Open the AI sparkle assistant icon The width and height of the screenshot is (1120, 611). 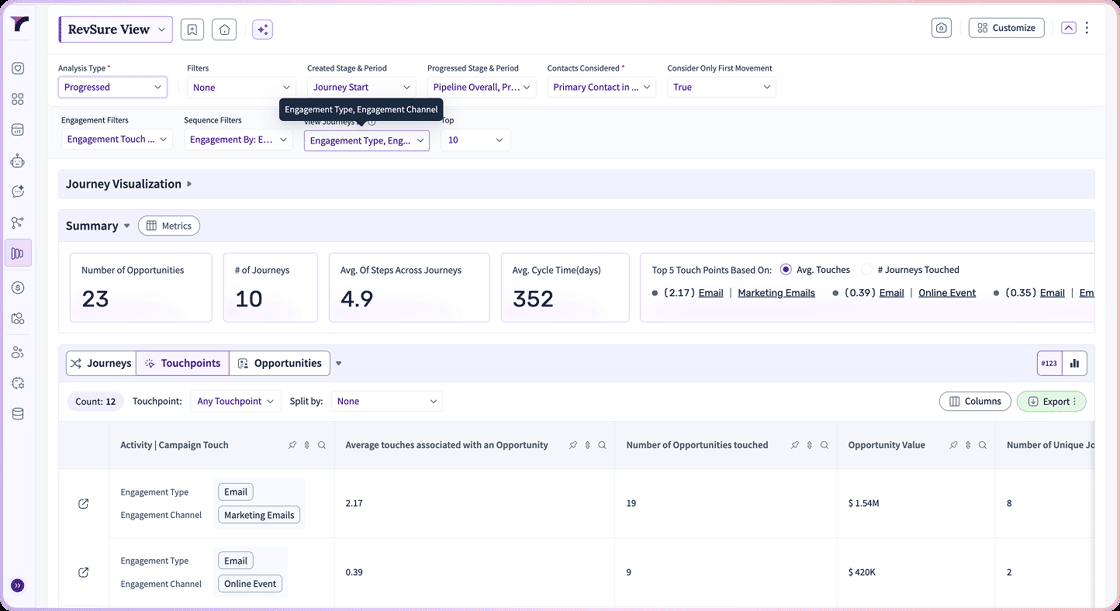click(262, 29)
